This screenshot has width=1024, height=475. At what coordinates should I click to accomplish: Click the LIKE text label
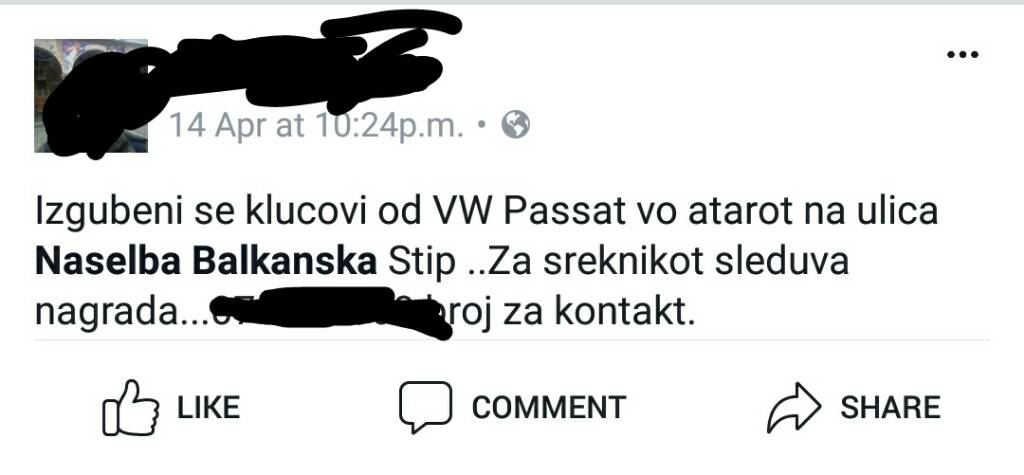coord(209,407)
